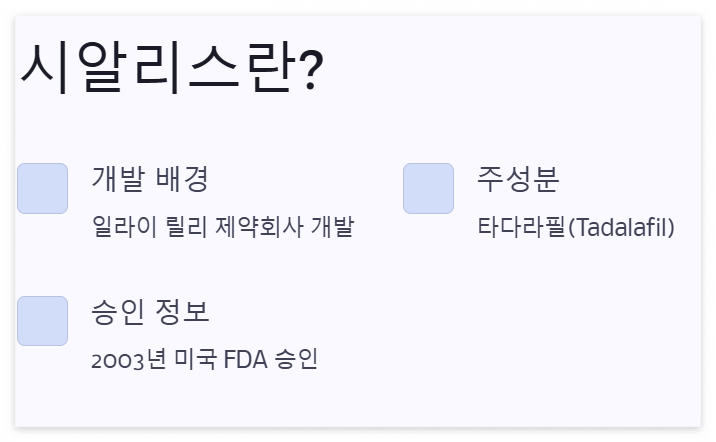Select the text 일라이 릴리 제약회사 개발
The height and width of the screenshot is (442, 716).
pos(223,226)
